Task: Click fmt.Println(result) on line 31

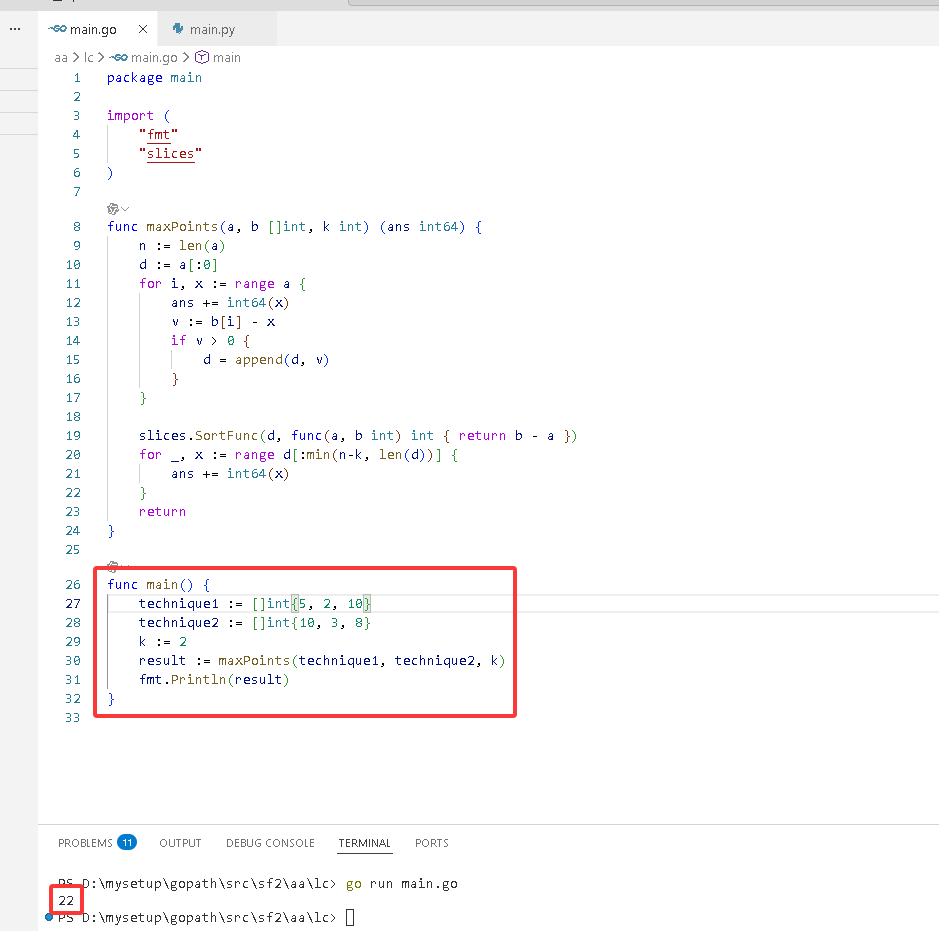Action: (214, 680)
